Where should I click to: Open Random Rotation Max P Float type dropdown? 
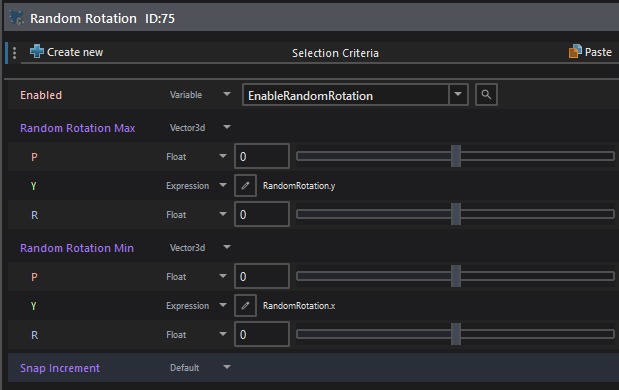pos(223,156)
